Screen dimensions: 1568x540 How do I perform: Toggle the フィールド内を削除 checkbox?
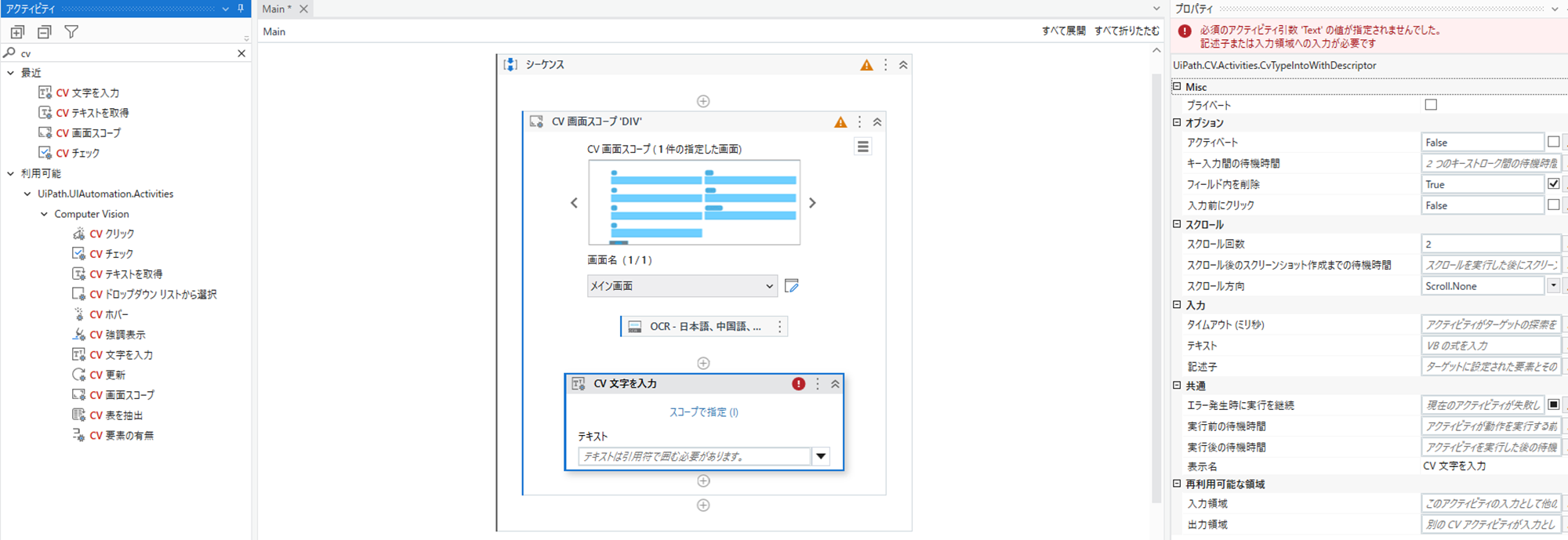coord(1553,183)
